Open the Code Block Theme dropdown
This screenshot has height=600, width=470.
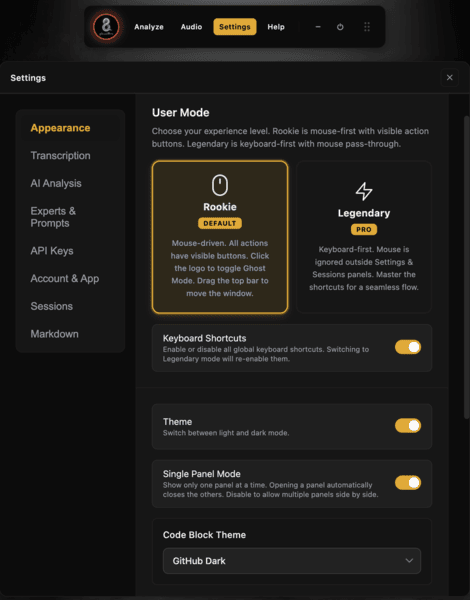click(x=292, y=561)
